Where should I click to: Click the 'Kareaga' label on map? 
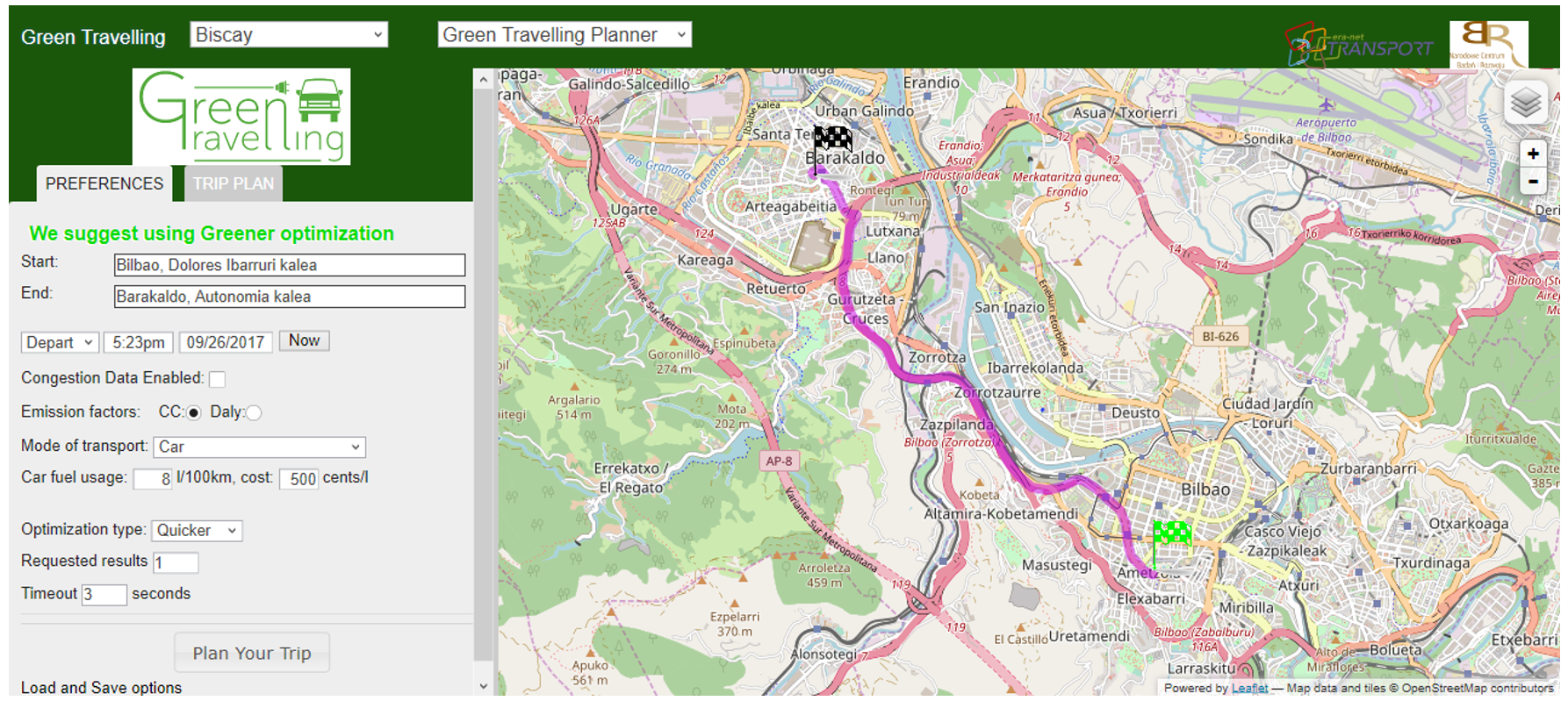coord(705,260)
